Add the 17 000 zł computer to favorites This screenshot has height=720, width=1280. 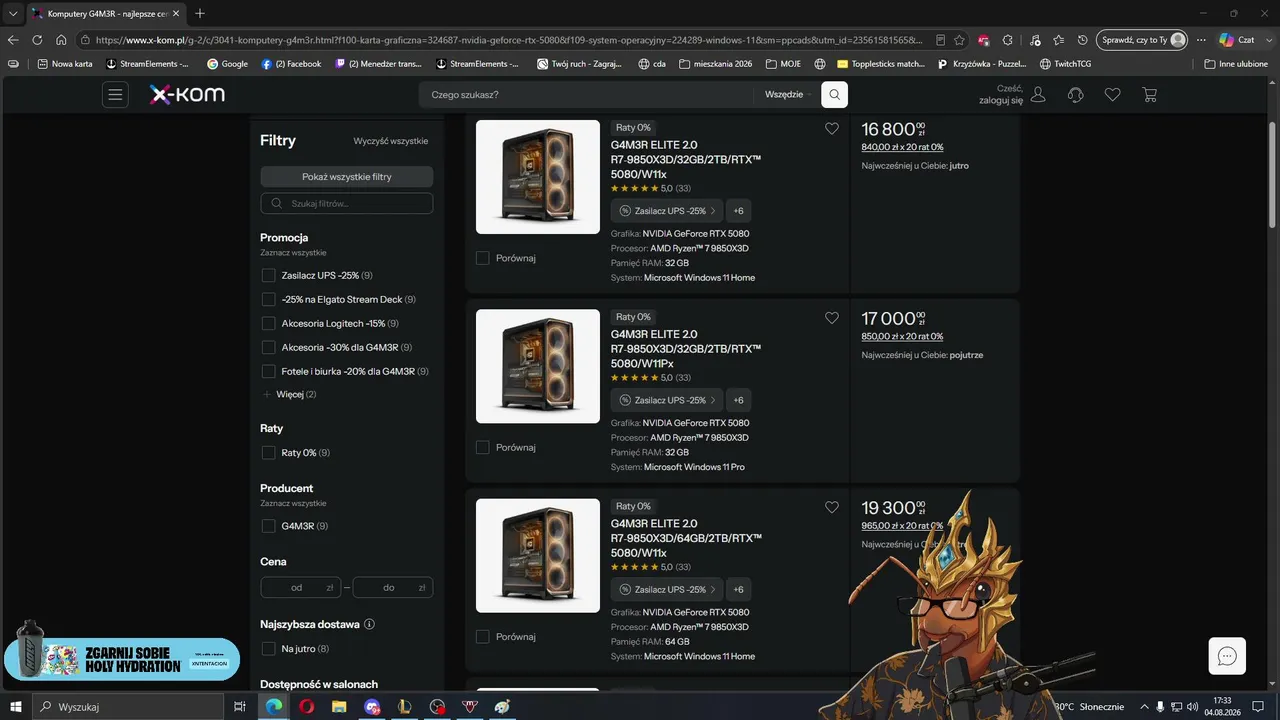click(x=832, y=318)
